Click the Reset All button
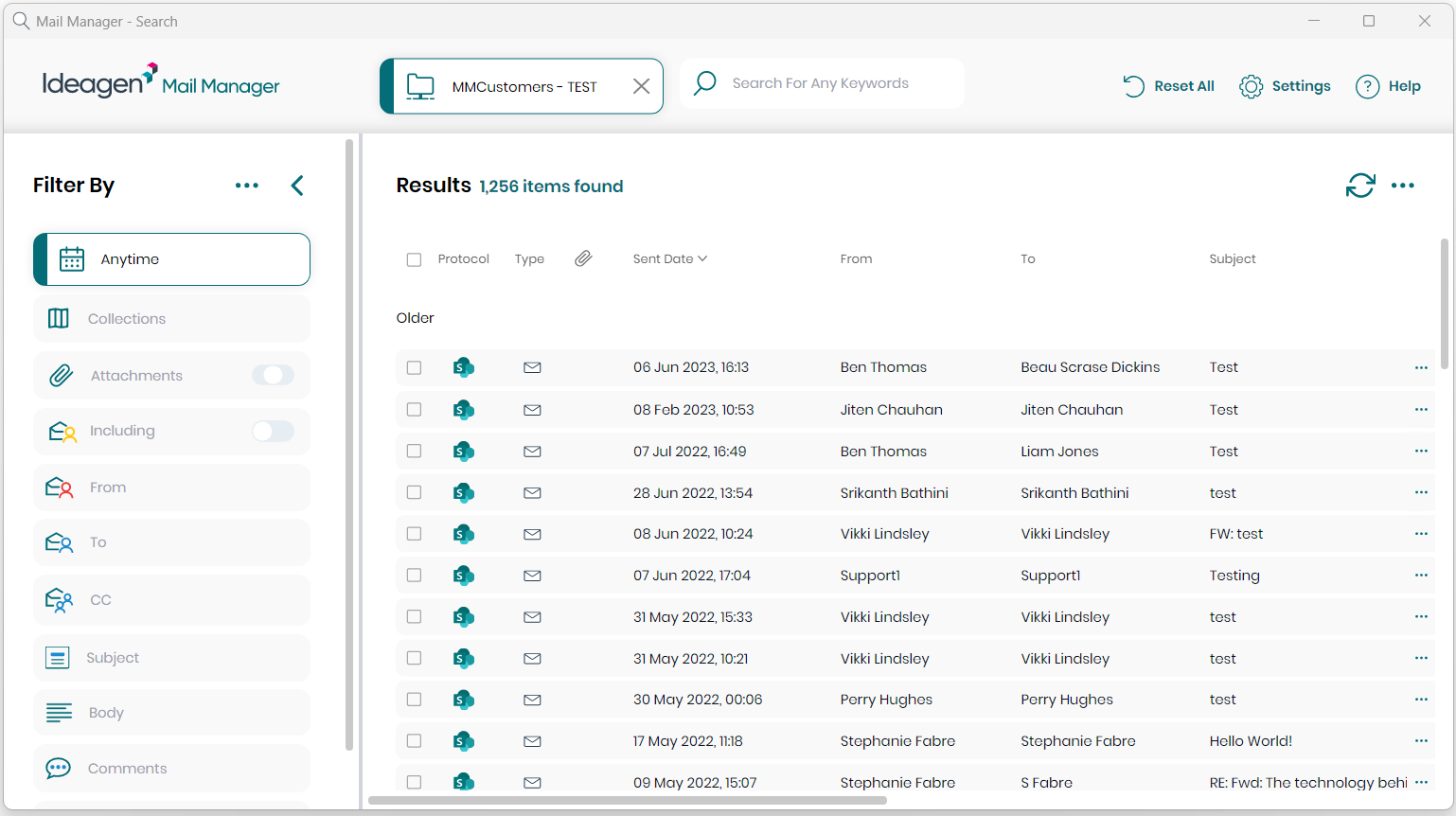This screenshot has height=816, width=1456. (x=1169, y=86)
